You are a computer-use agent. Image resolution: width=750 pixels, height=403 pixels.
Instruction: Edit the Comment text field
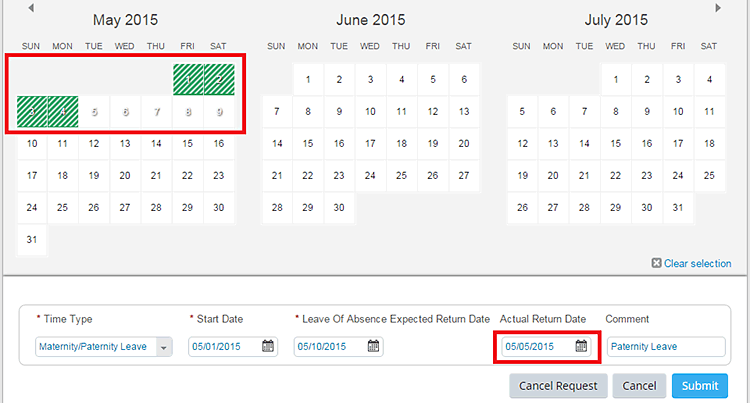pos(665,347)
